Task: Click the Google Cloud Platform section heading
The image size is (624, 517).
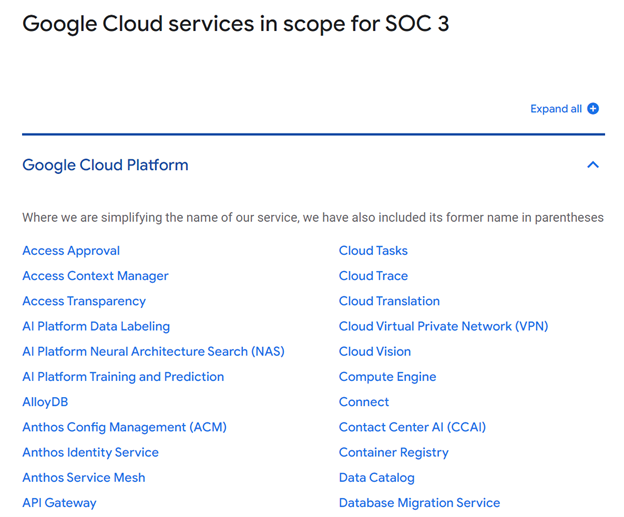Action: (105, 165)
